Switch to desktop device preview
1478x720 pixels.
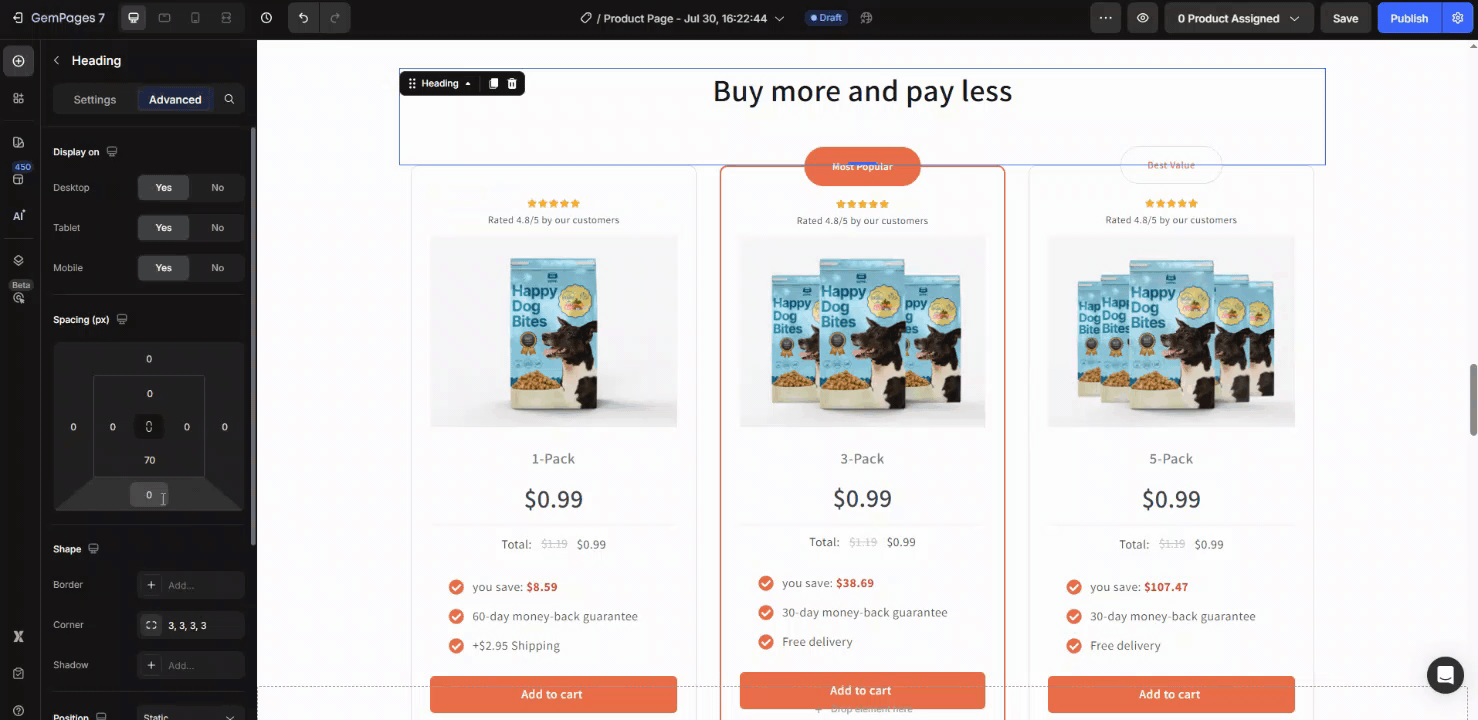point(134,18)
